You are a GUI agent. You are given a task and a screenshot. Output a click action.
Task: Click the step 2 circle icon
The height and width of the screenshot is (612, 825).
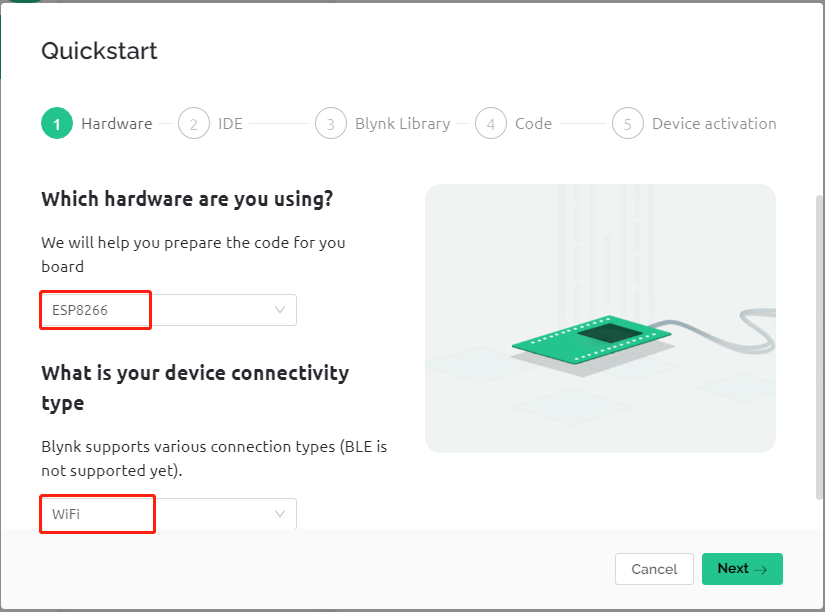194,123
